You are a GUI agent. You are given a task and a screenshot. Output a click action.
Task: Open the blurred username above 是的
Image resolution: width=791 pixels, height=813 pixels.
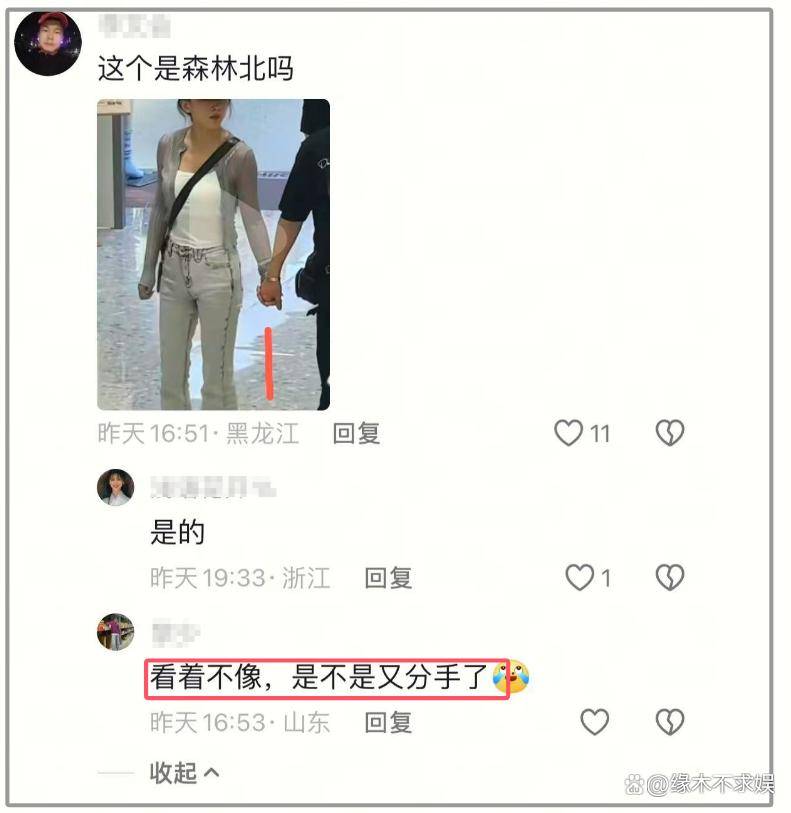(213, 487)
